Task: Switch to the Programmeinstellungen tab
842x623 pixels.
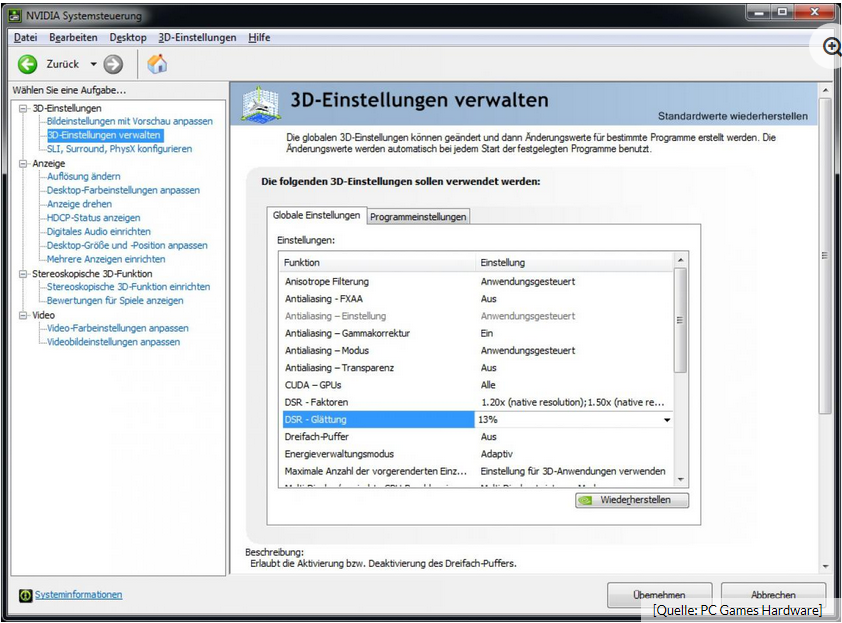Action: pyautogui.click(x=418, y=216)
